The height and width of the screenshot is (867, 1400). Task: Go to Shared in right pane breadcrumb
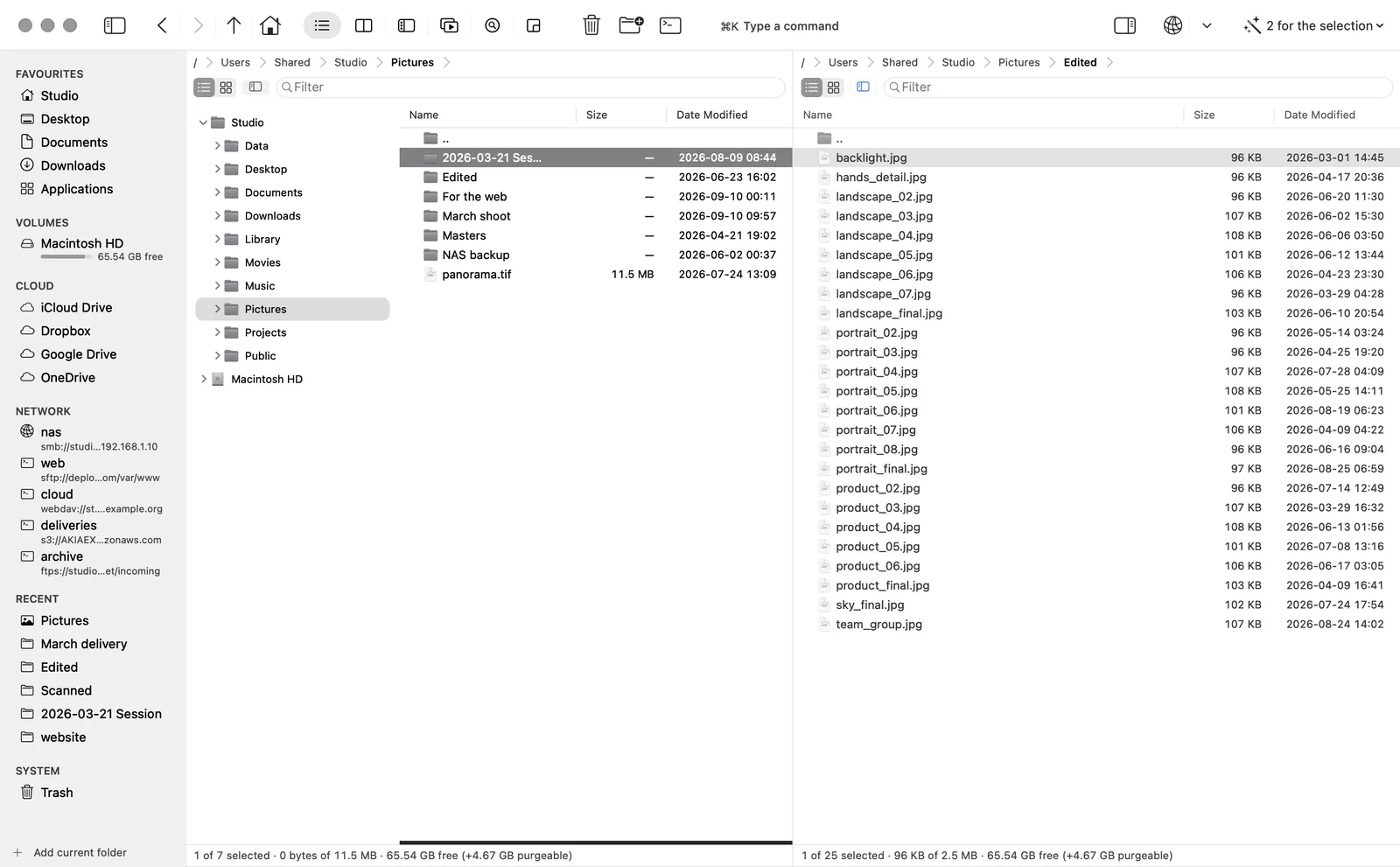click(899, 62)
